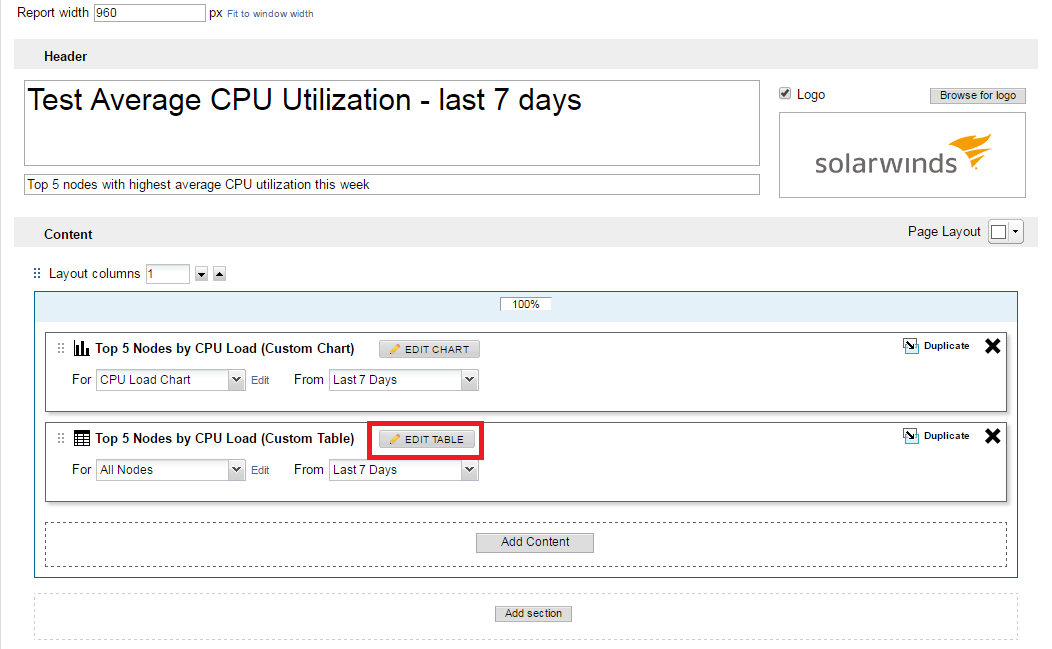Click Edit link next to CPU Load Chart
Image resolution: width=1052 pixels, height=649 pixels.
[260, 381]
